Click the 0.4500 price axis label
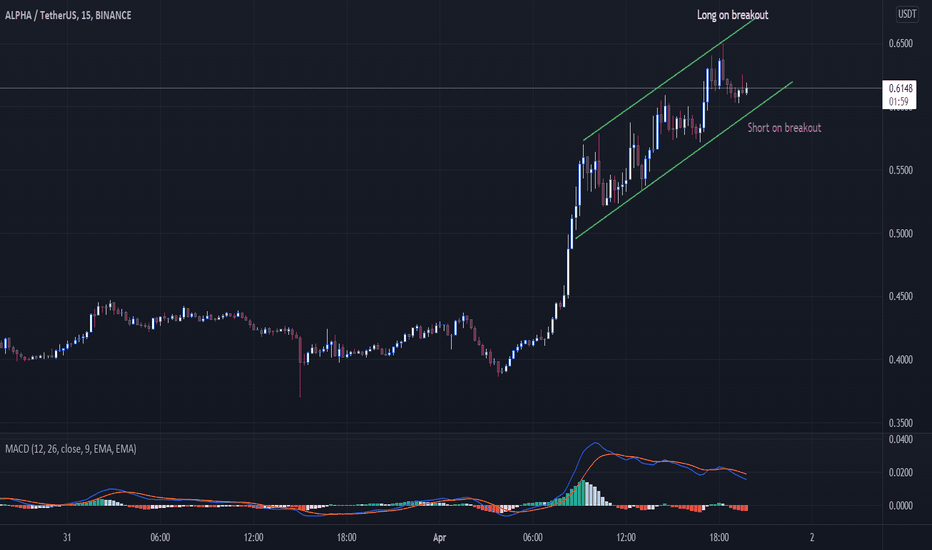The width and height of the screenshot is (932, 550). pos(900,297)
